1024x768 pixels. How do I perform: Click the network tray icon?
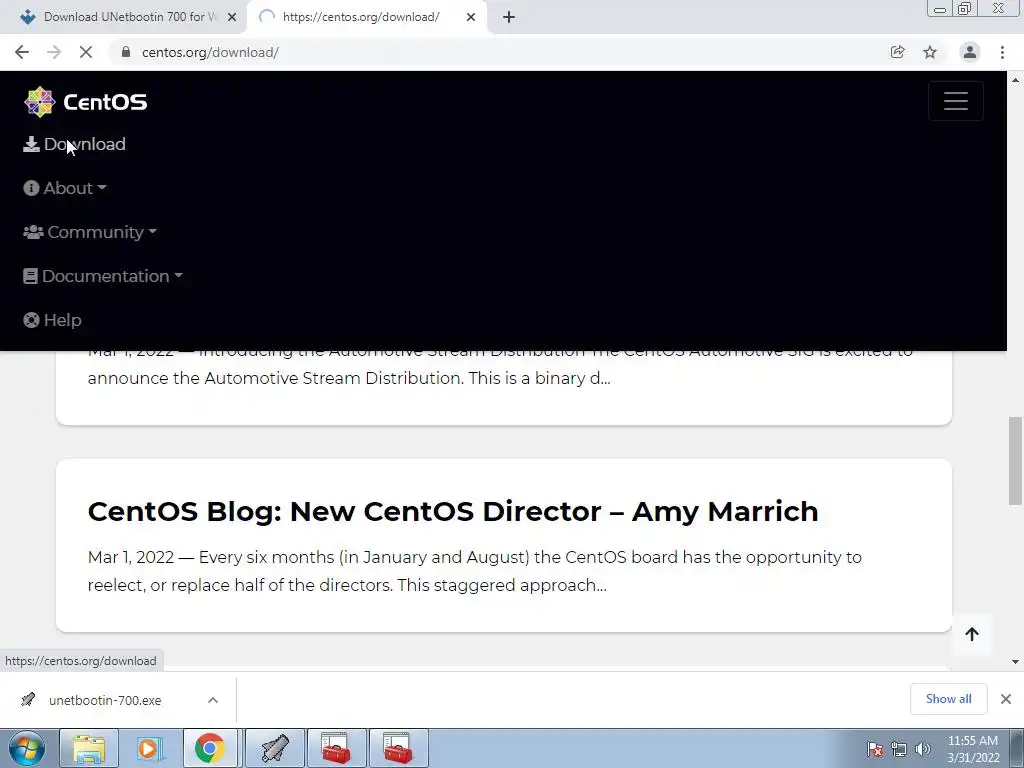pyautogui.click(x=899, y=749)
